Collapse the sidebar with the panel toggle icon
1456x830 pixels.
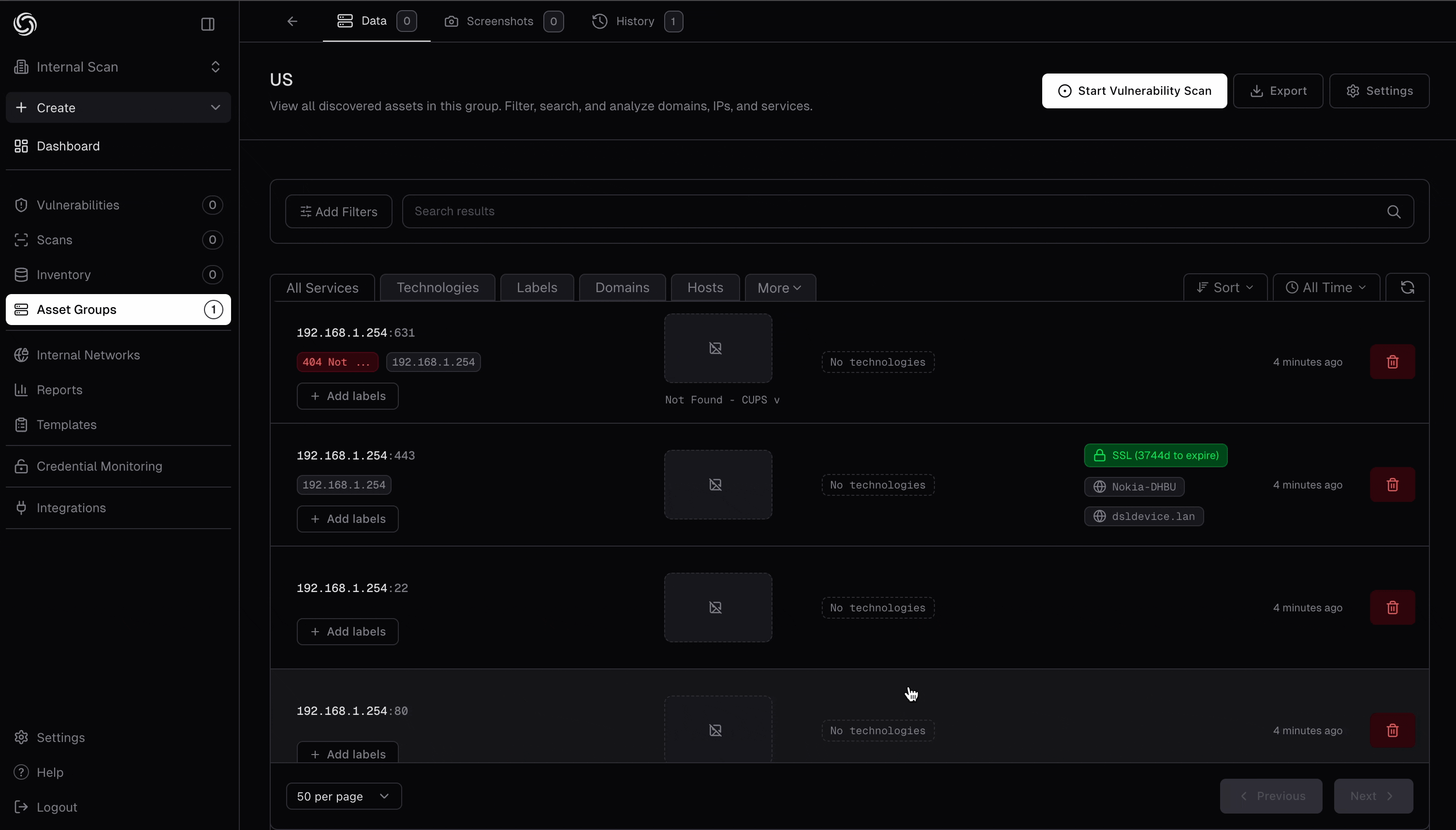coord(208,24)
